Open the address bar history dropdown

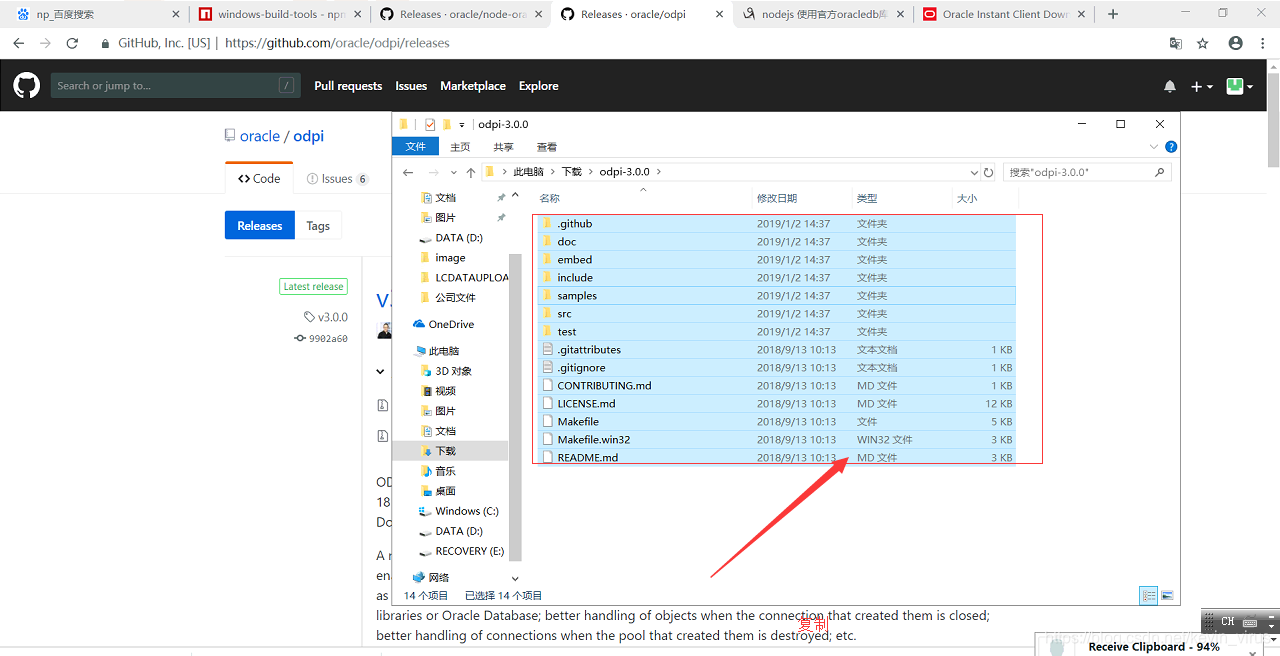point(974,172)
